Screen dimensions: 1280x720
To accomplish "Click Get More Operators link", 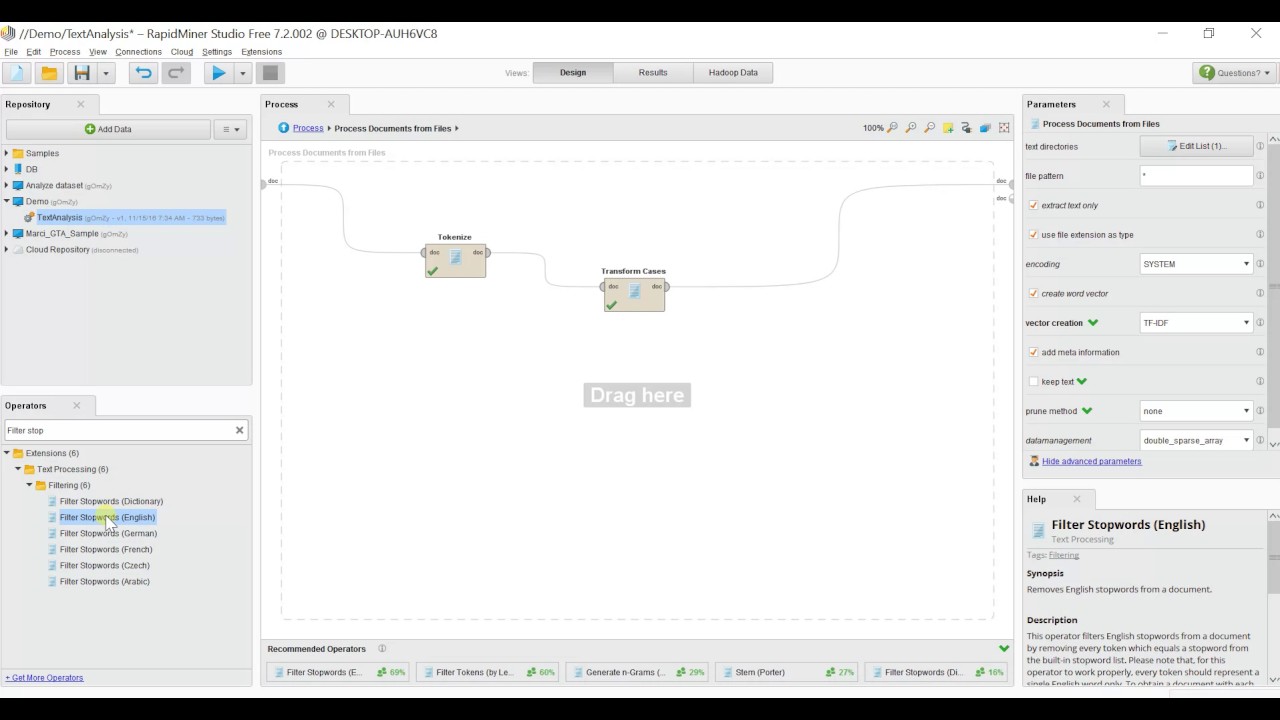I will (44, 678).
